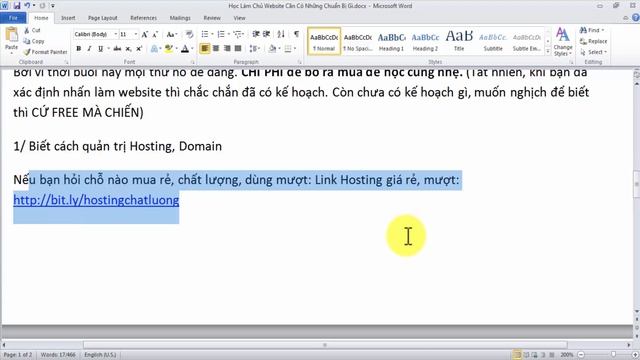Screen dimensions: 640x360
Task: Click the English (U.S.) language indicator
Action: 100,355
